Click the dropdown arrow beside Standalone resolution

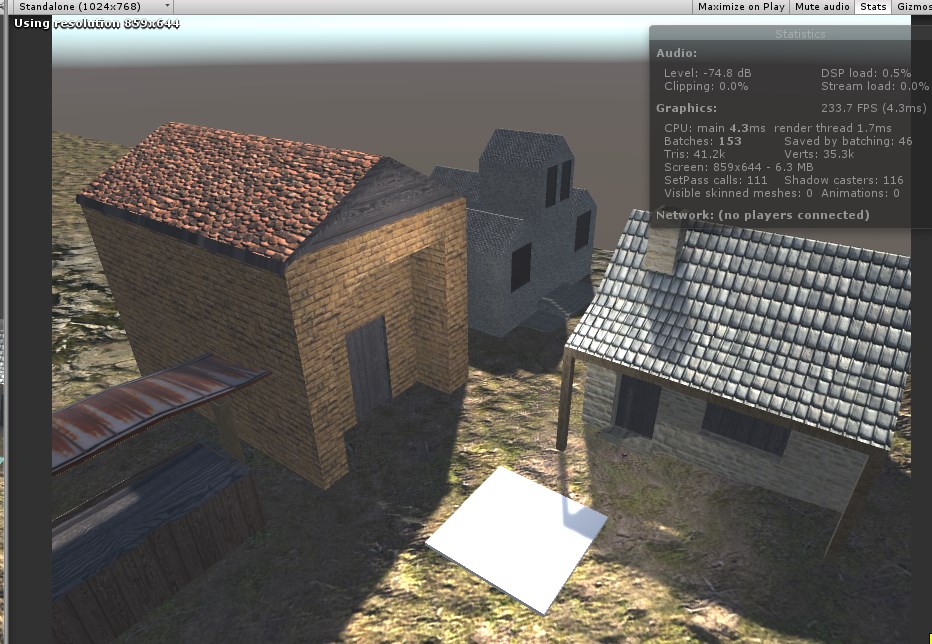click(x=167, y=6)
